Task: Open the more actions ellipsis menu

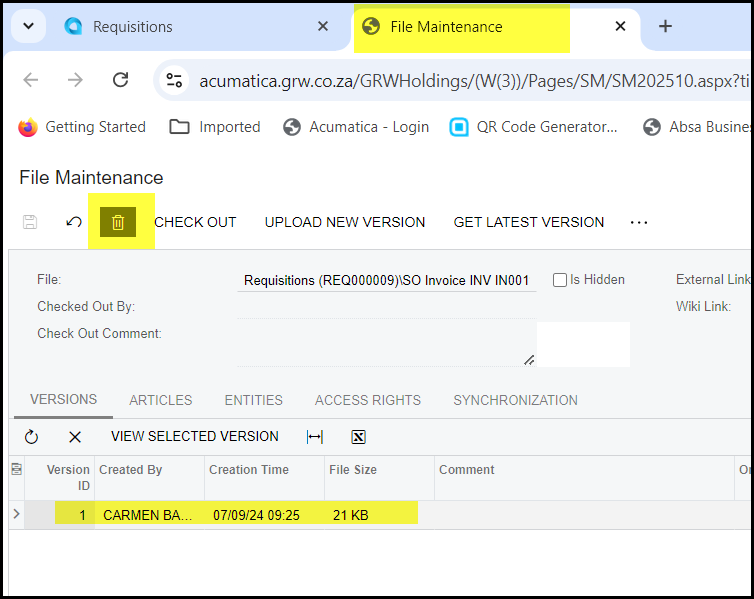Action: point(639,222)
